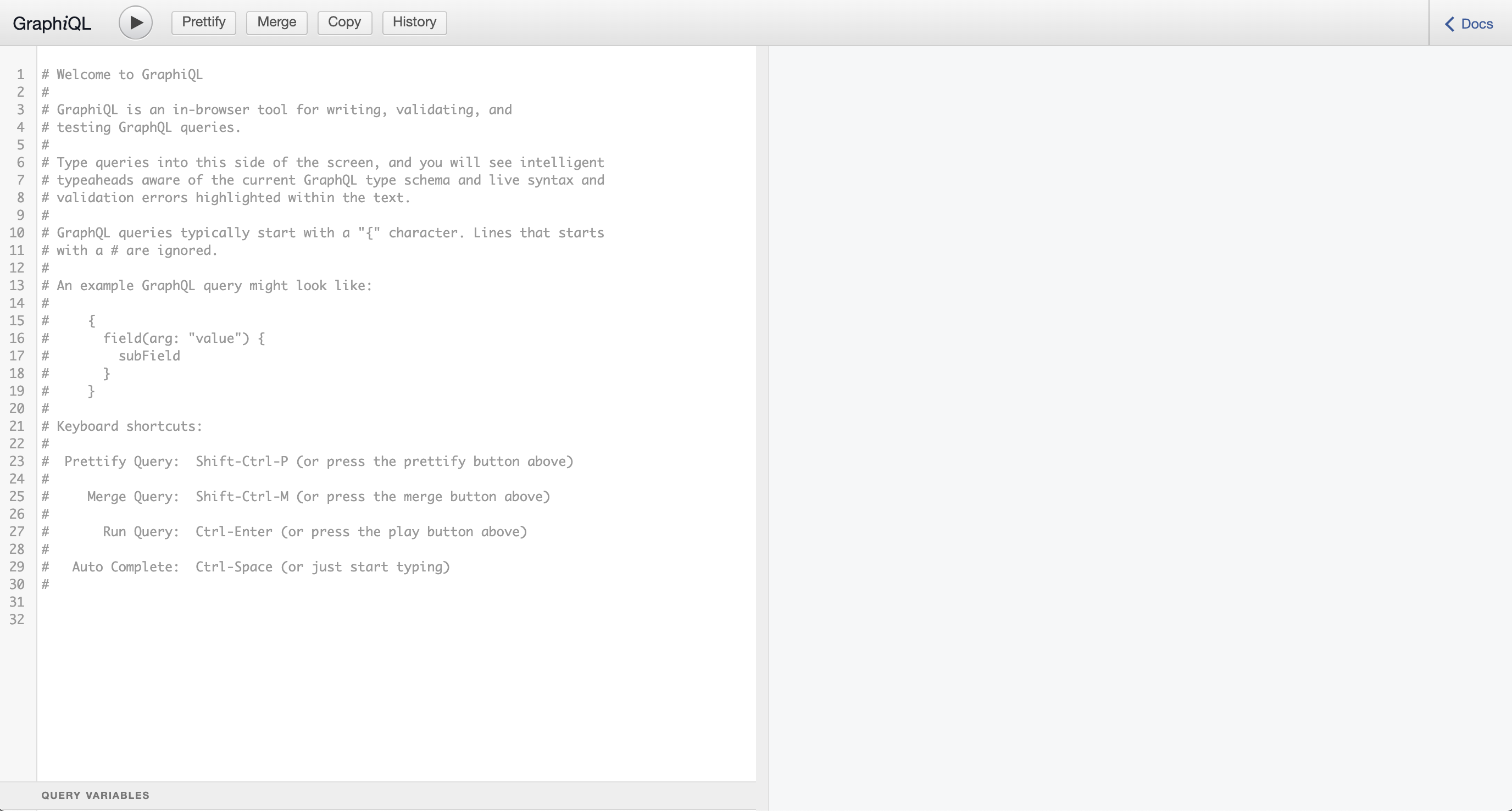The width and height of the screenshot is (1512, 811).
Task: Click the GraphiQL logo icon
Action: pos(54,22)
